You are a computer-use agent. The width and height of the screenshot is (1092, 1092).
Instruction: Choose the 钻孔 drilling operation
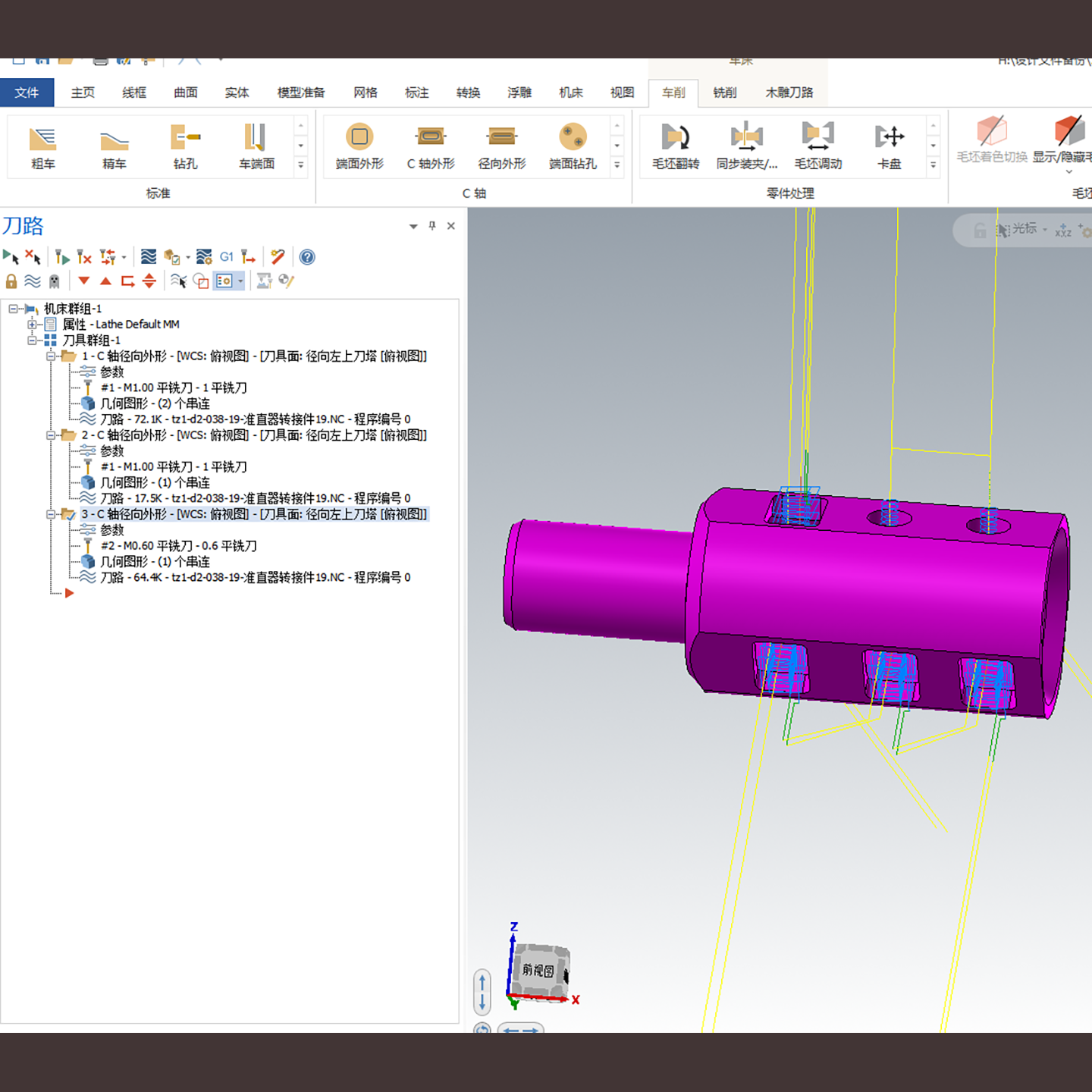click(186, 147)
